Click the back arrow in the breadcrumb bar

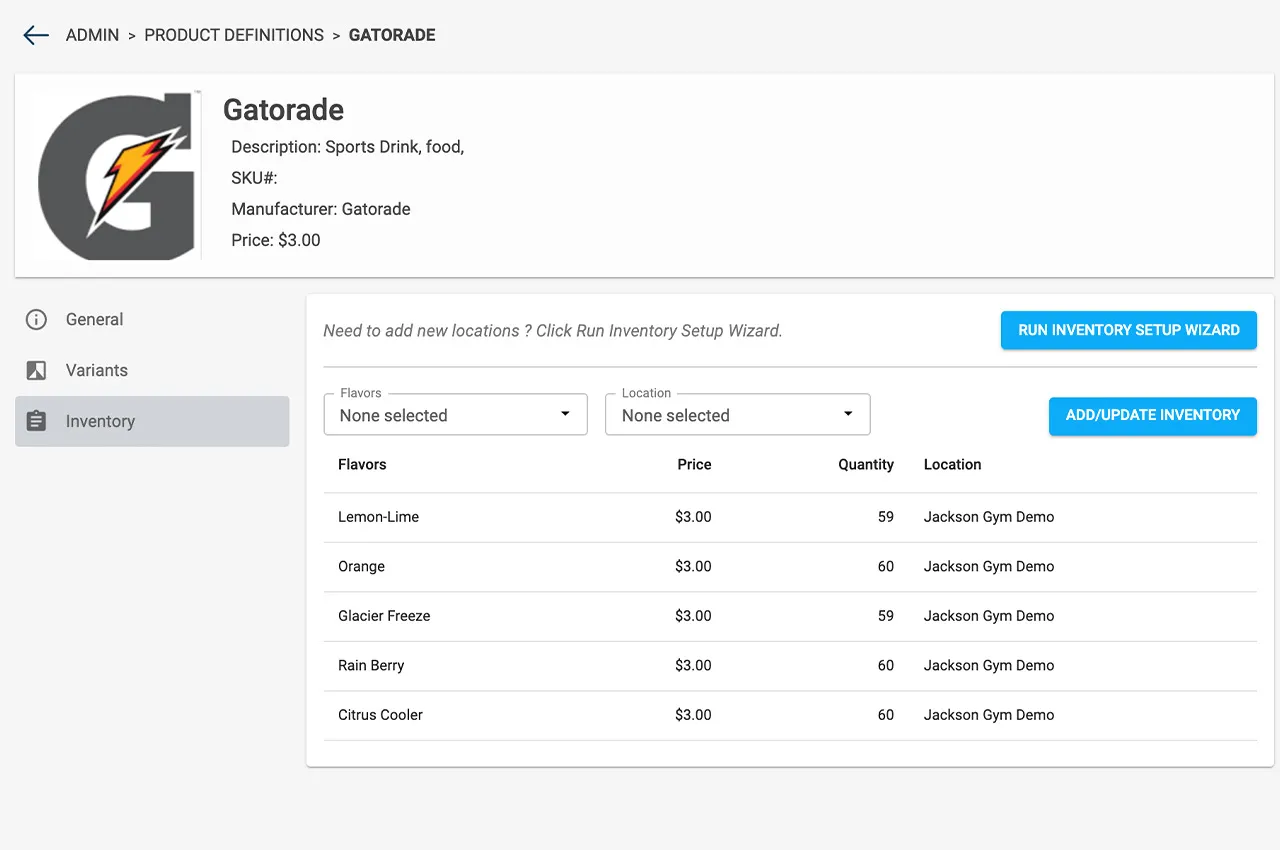(35, 35)
